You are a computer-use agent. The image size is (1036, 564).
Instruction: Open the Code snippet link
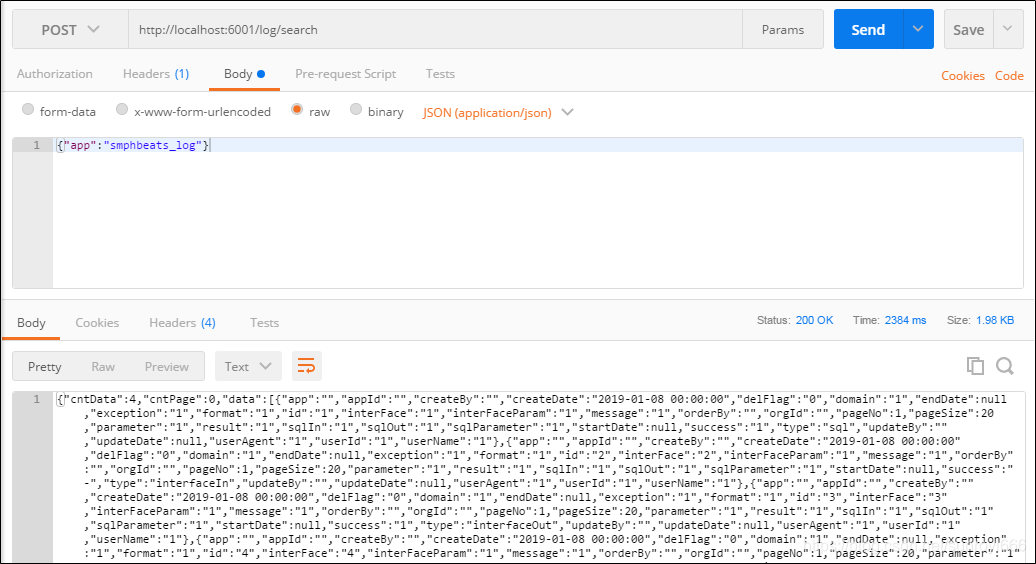pyautogui.click(x=1009, y=76)
